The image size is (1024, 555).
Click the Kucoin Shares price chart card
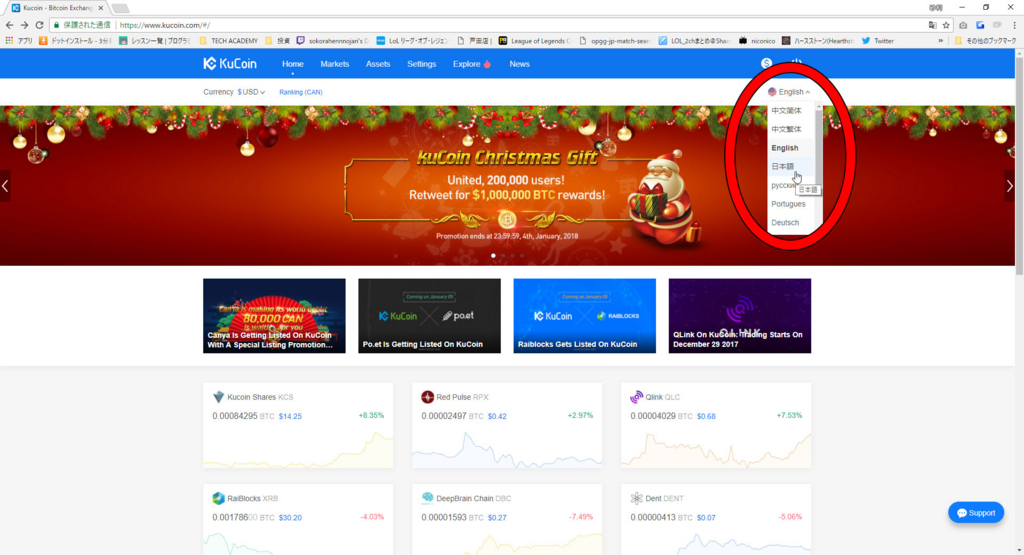(298, 426)
